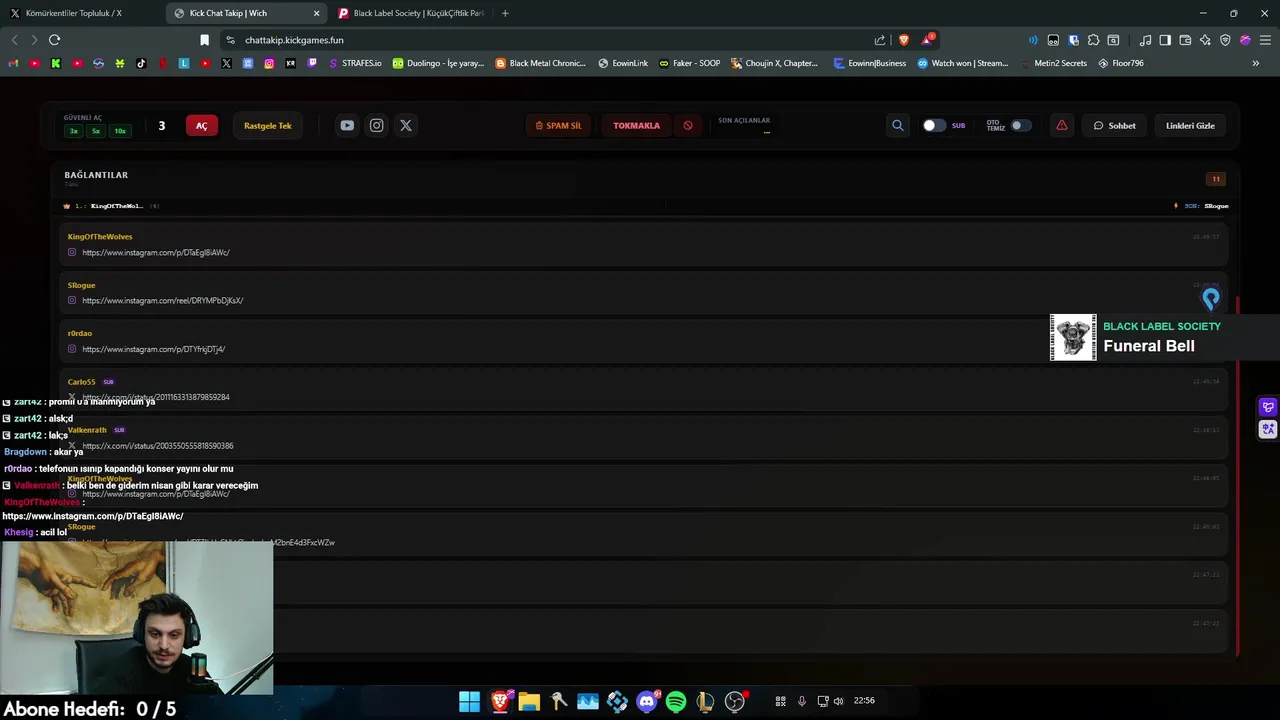The height and width of the screenshot is (720, 1280).
Task: Open the Windows Start menu
Action: (469, 702)
